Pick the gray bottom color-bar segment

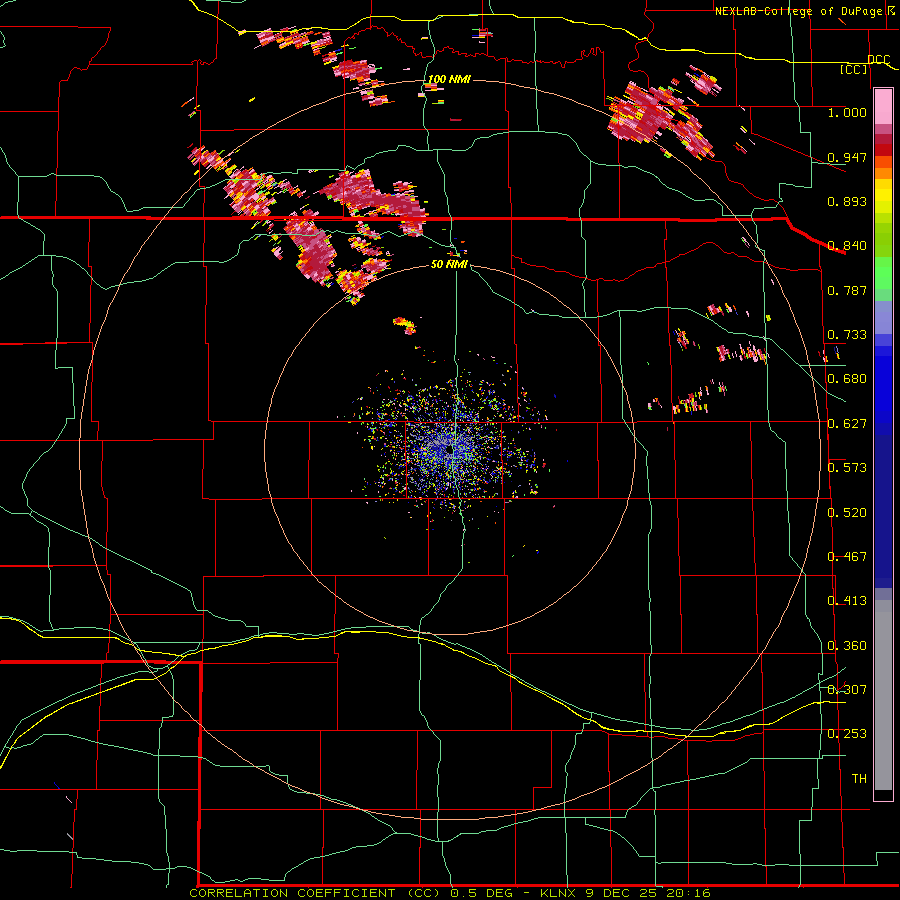(x=883, y=695)
